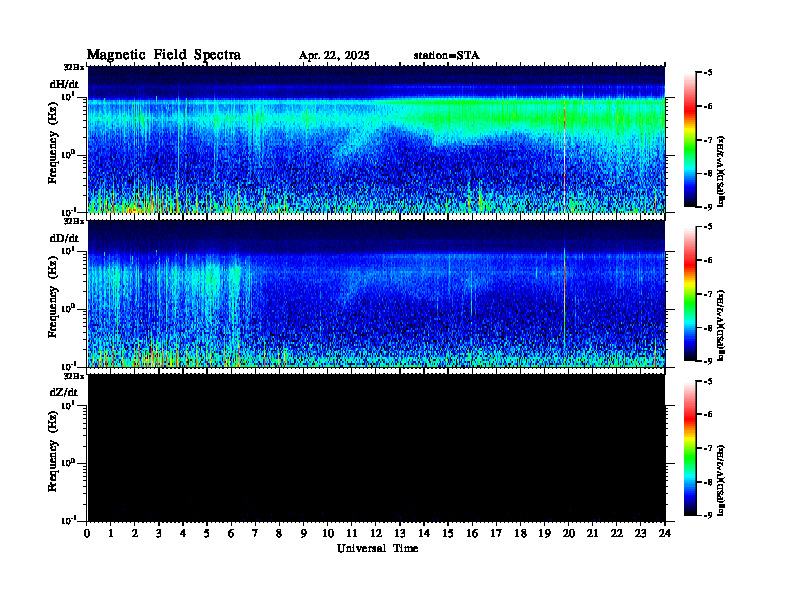Click hour tick label "4" on time axis
Image resolution: width=792 pixels, height=612 pixels.
pos(183,533)
